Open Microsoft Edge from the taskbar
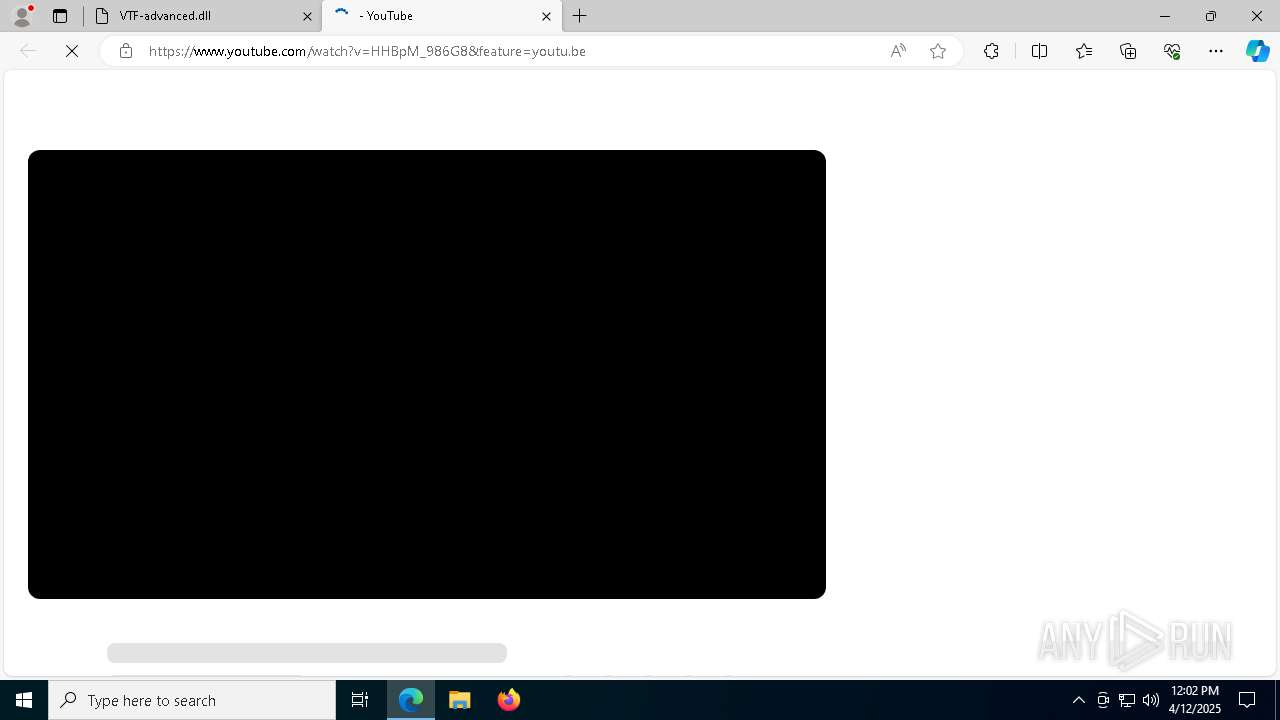The image size is (1280, 720). click(x=411, y=700)
